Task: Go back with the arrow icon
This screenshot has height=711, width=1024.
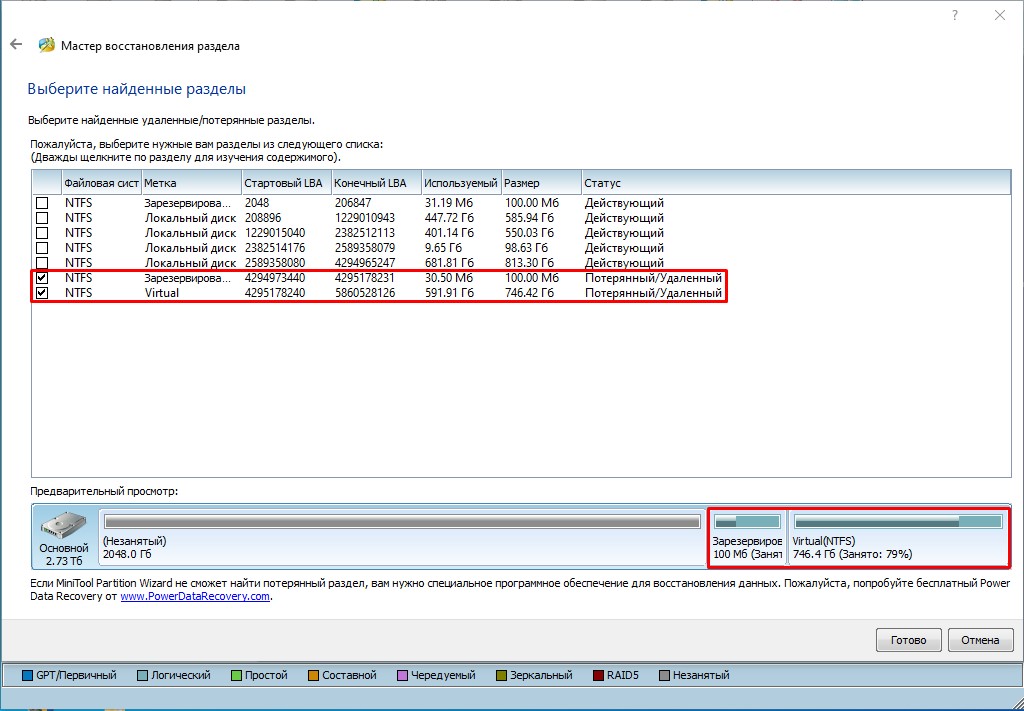Action: (16, 44)
